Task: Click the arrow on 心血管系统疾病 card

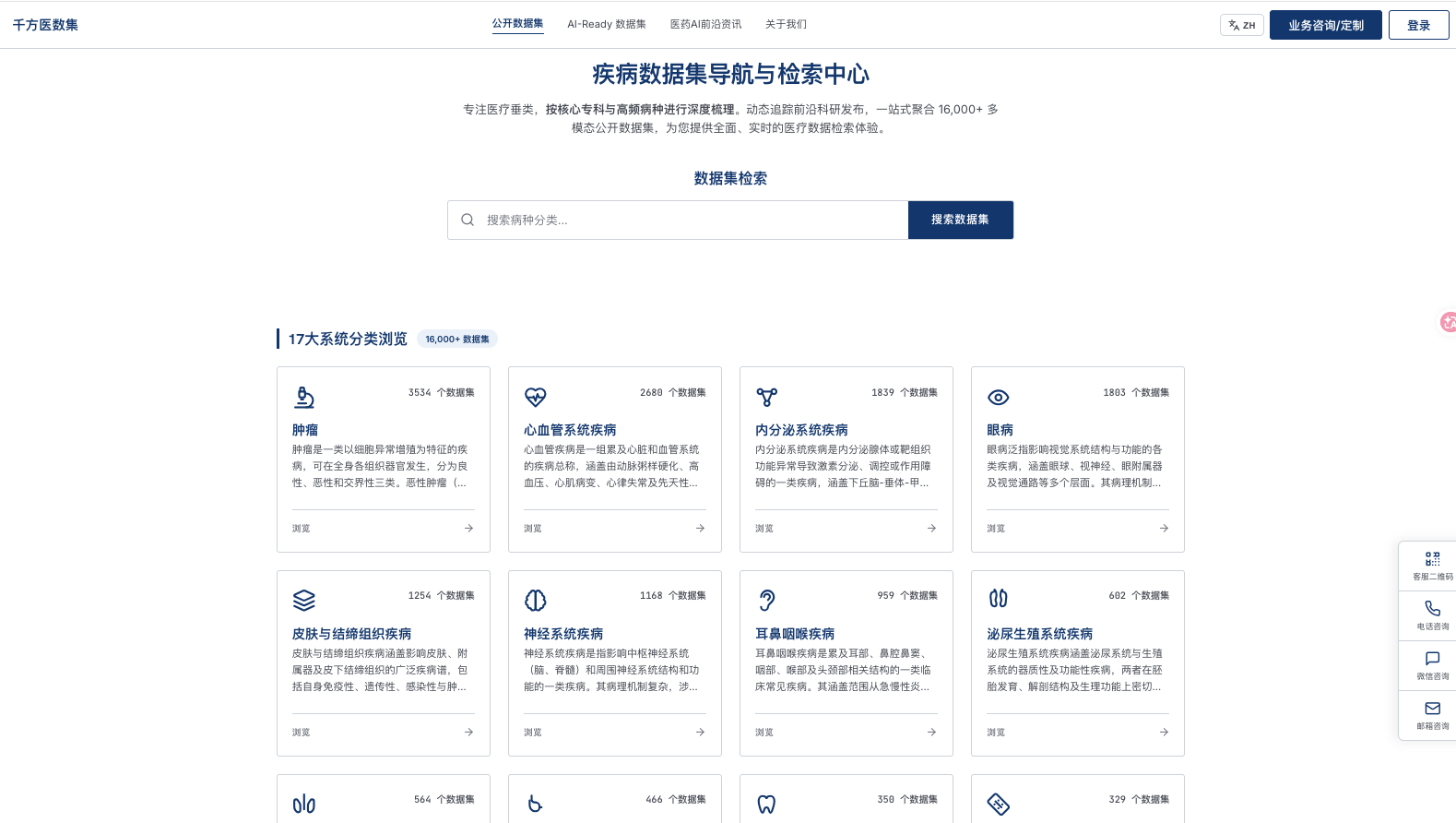Action: [x=700, y=529]
